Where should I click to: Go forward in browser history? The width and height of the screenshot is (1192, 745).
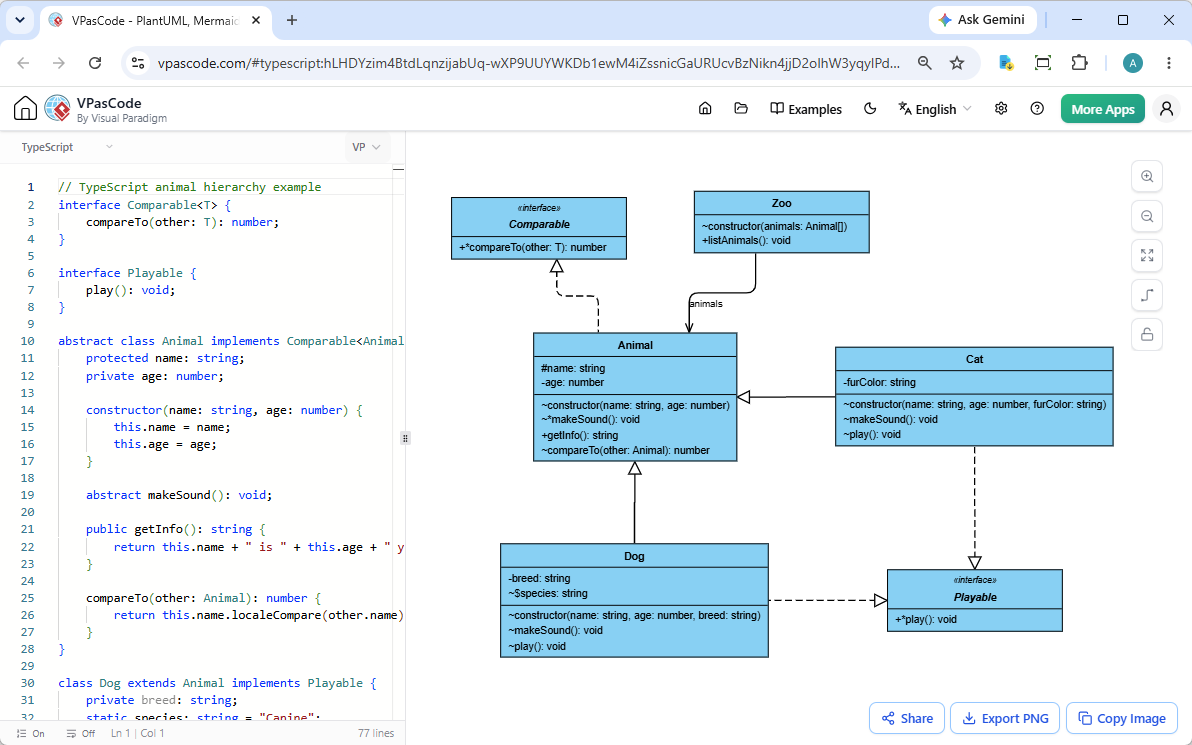tap(59, 63)
